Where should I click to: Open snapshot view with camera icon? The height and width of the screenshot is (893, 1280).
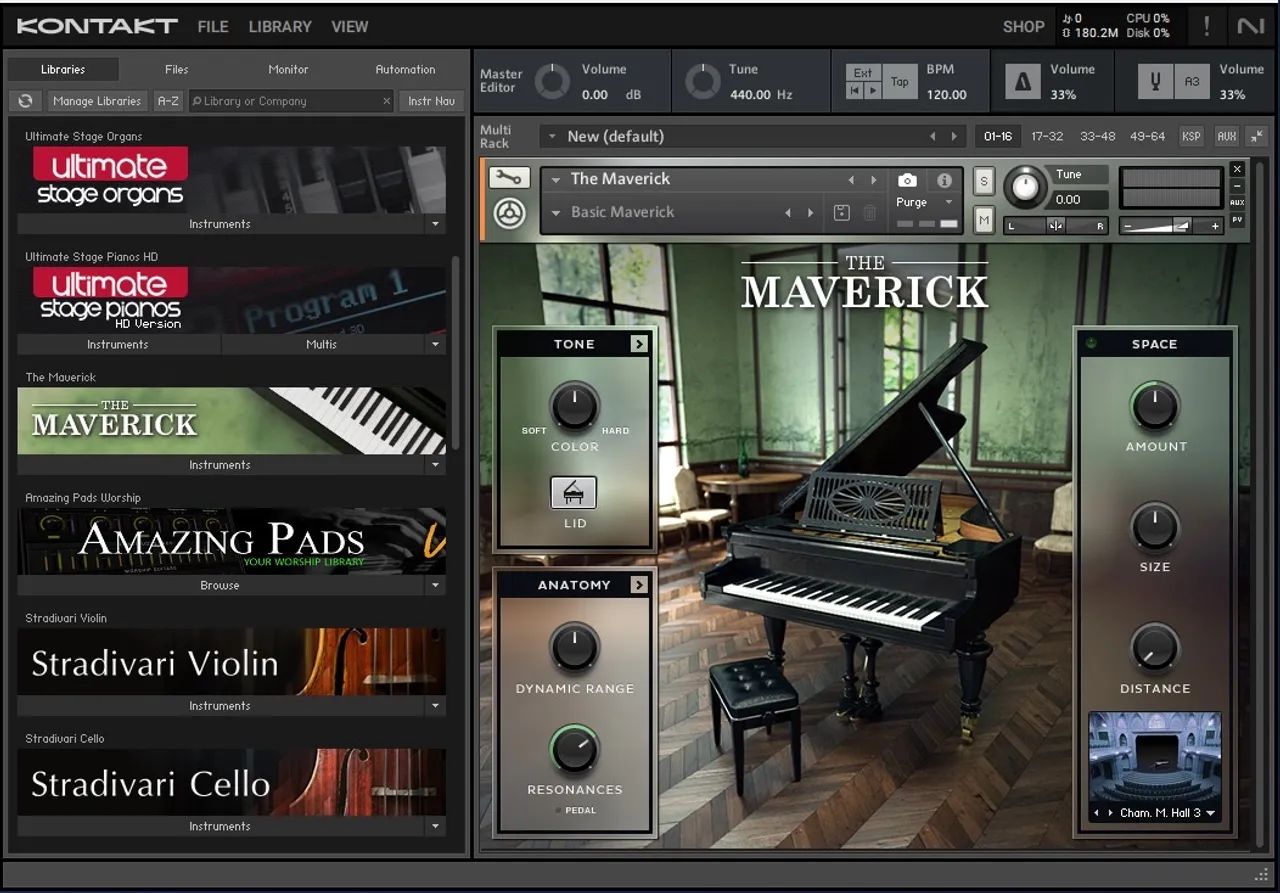[x=907, y=180]
